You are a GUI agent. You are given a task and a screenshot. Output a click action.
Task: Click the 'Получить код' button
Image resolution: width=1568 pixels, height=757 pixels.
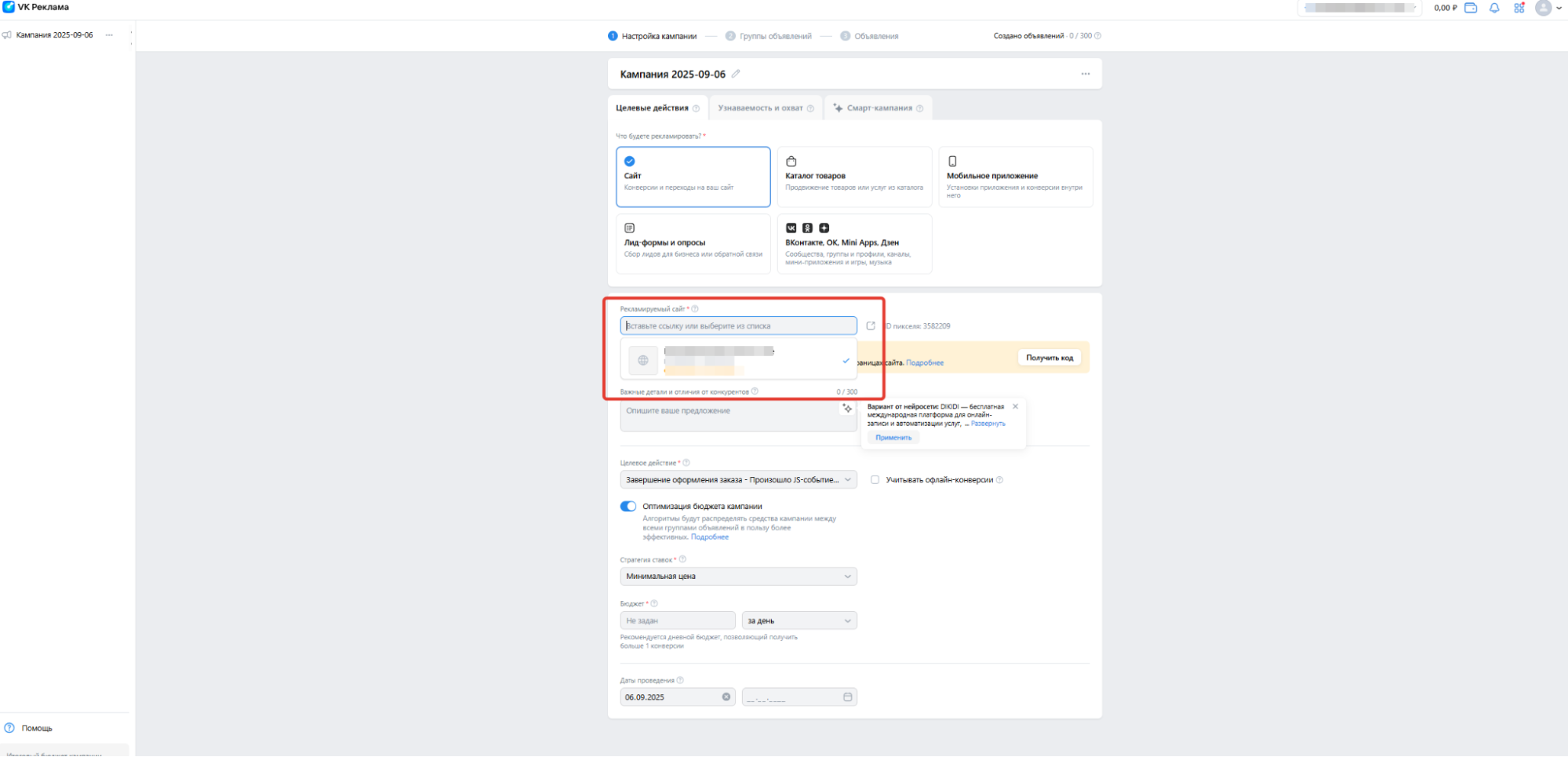click(1049, 358)
